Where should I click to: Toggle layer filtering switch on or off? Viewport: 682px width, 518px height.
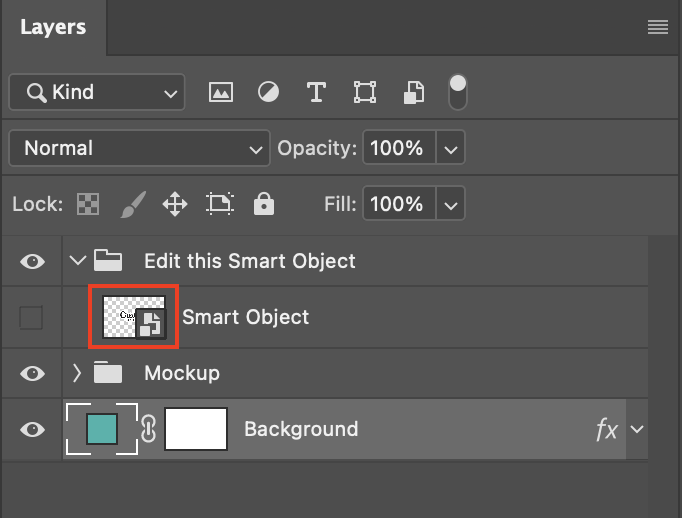click(458, 92)
